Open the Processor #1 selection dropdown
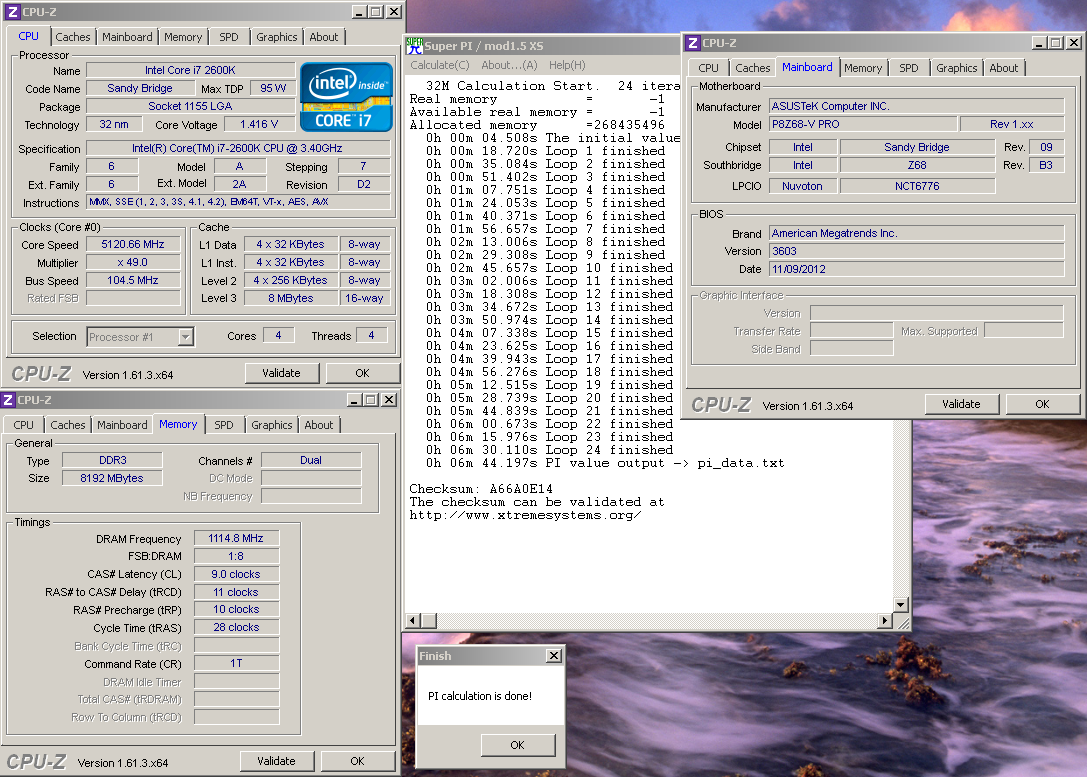This screenshot has height=777, width=1087. coord(185,337)
